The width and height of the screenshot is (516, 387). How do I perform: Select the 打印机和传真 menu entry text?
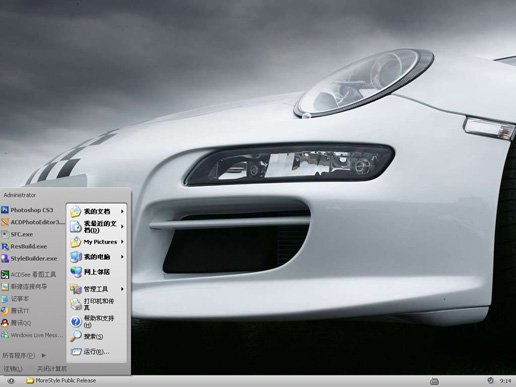pyautogui.click(x=99, y=304)
